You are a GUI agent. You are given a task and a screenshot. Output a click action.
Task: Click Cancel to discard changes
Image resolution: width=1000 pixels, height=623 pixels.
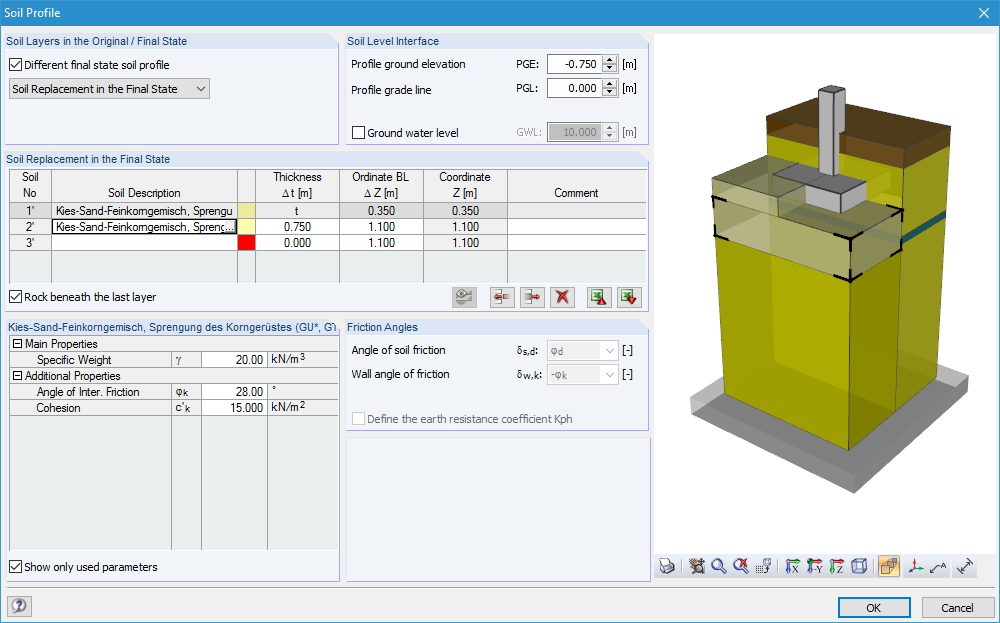point(957,607)
